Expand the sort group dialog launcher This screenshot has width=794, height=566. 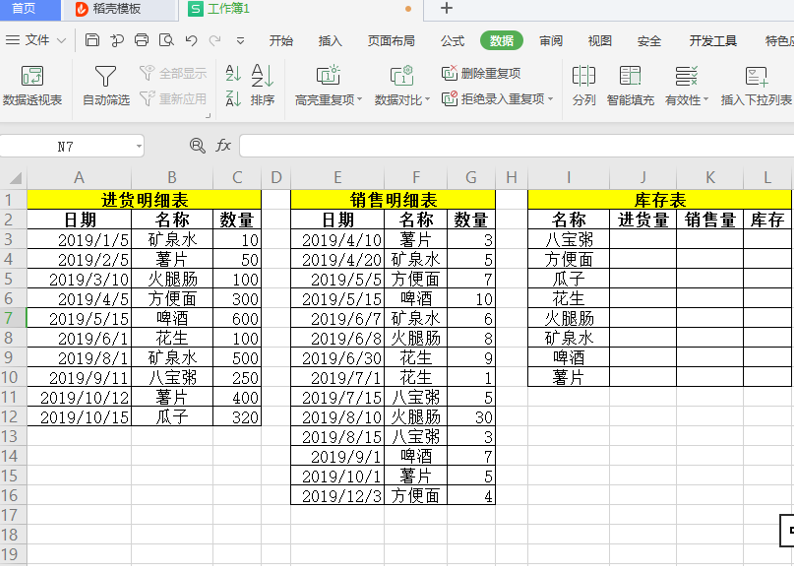(x=208, y=116)
